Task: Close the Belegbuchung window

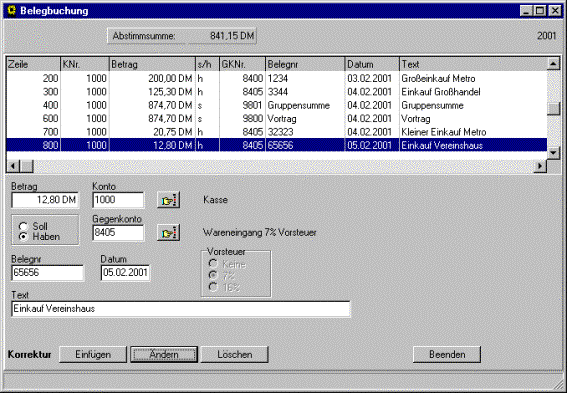Action: tap(555, 11)
